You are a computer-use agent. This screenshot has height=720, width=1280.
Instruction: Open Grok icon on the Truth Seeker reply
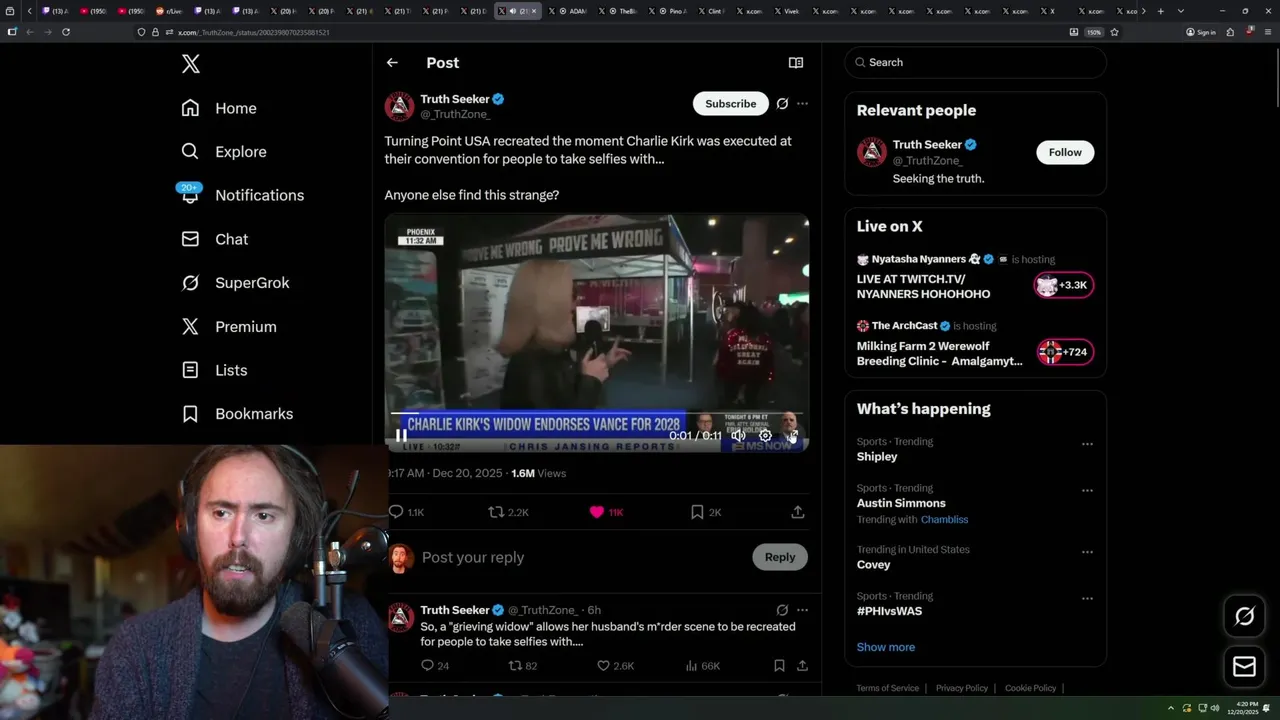coord(782,610)
